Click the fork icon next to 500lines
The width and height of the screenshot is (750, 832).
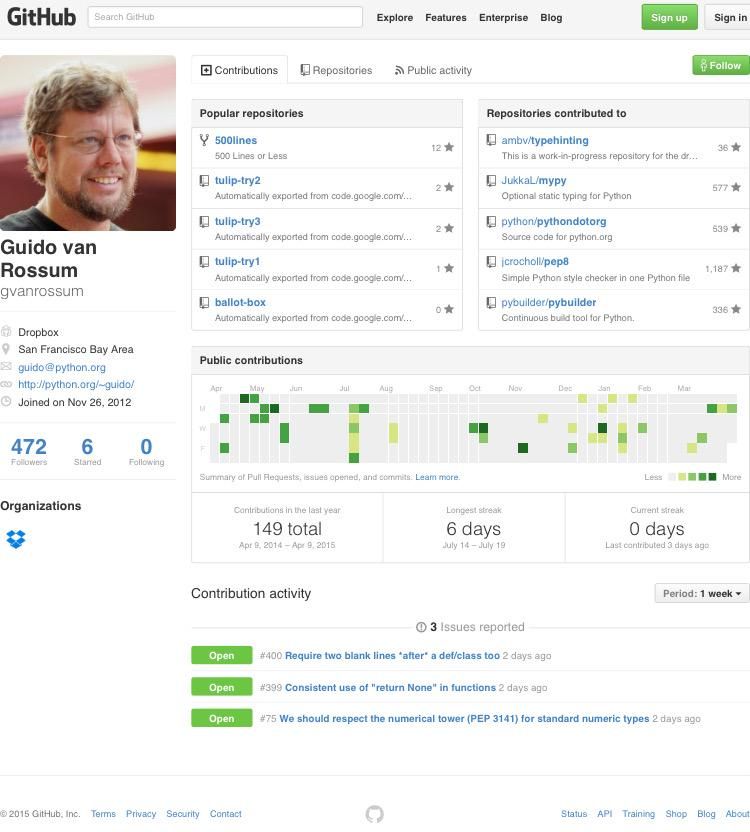point(205,141)
